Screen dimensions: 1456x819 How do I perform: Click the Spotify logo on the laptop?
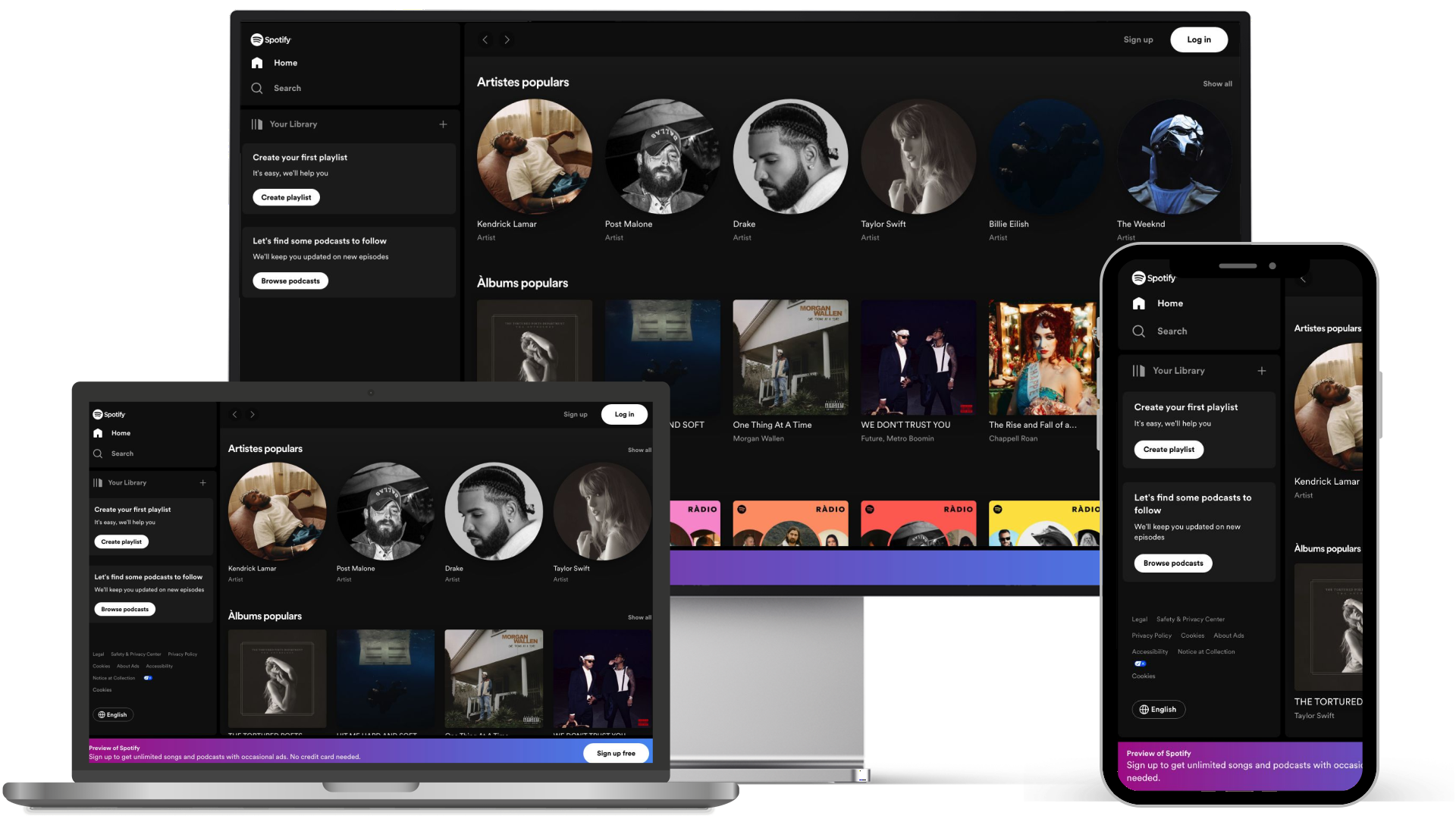click(109, 414)
